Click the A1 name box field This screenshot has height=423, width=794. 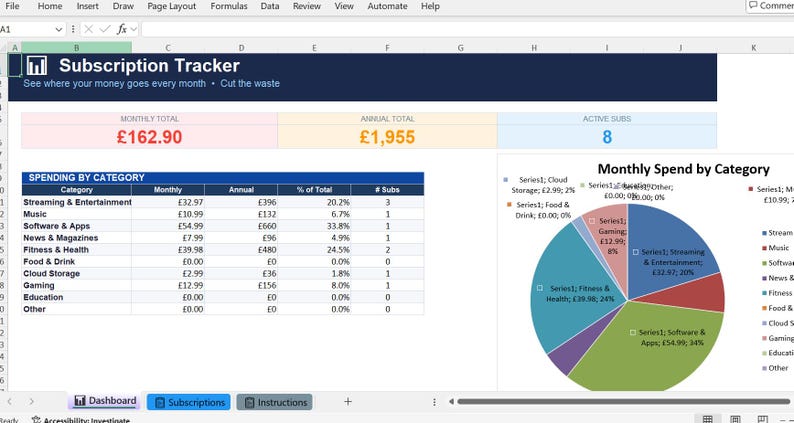26,30
